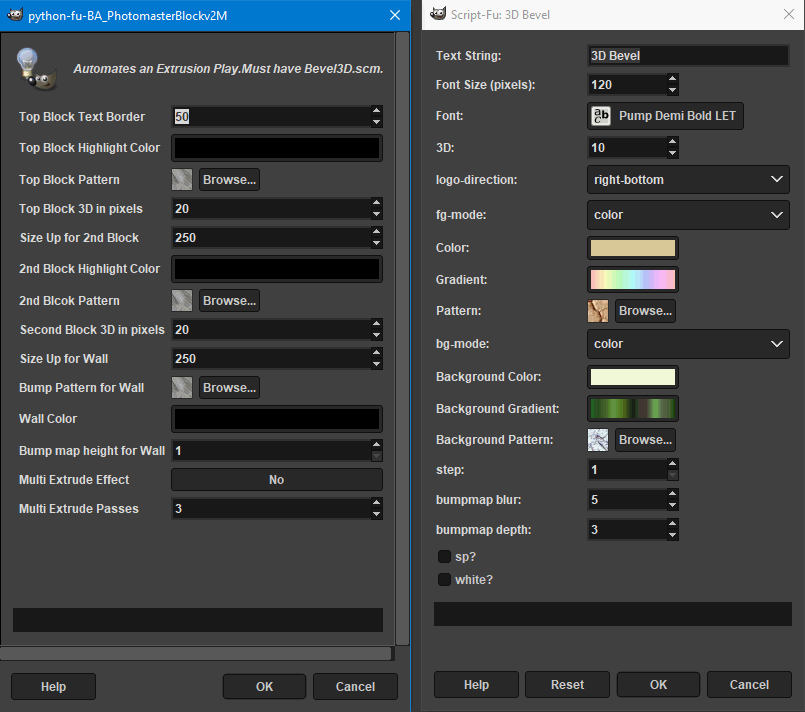Click Cancel in python-fu dialog
The image size is (805, 712).
(355, 686)
